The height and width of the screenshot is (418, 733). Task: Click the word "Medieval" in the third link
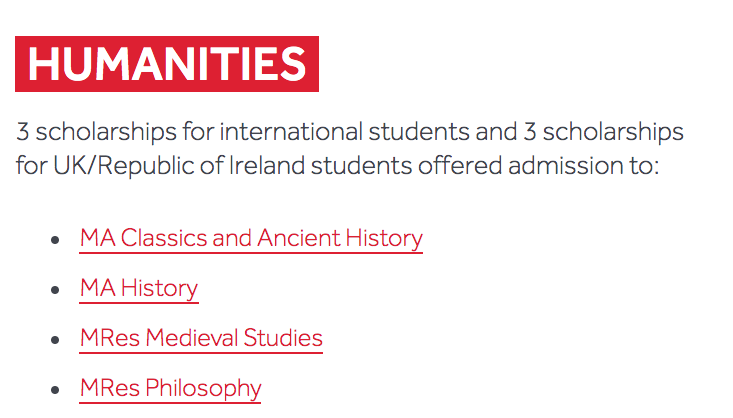pos(192,338)
